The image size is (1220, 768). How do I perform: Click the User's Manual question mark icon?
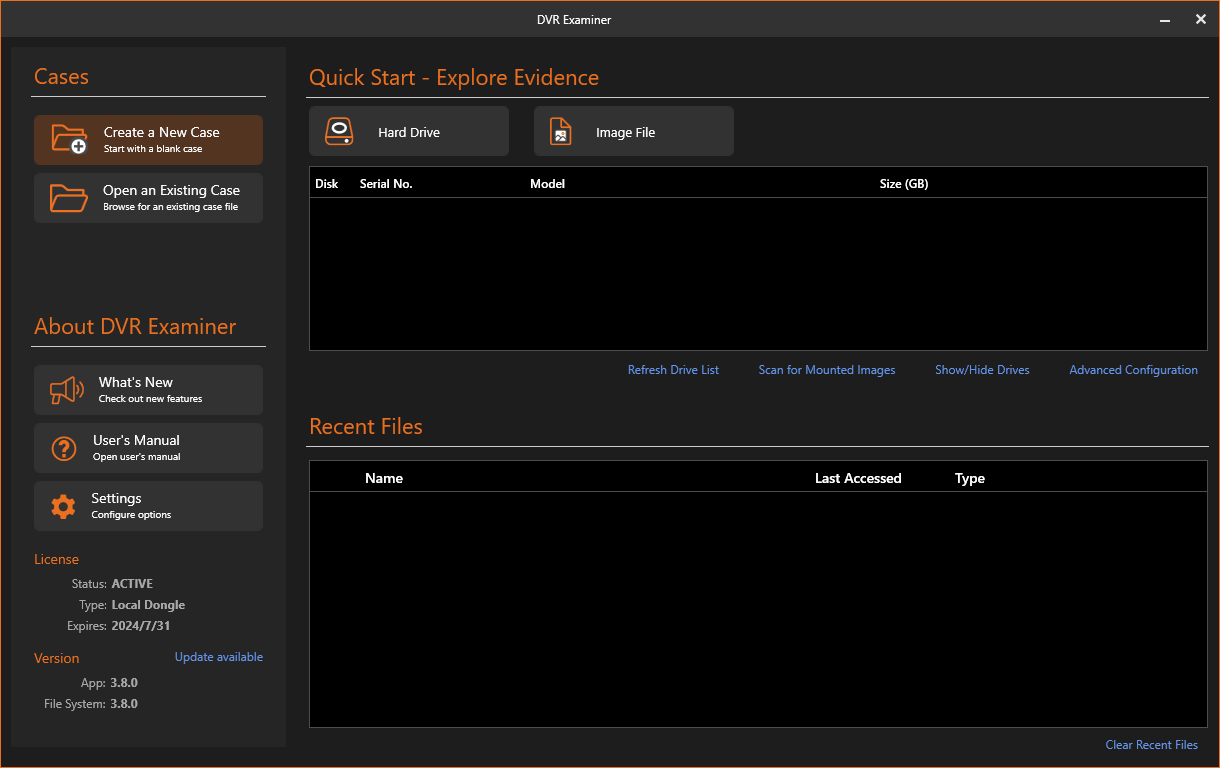[x=64, y=448]
